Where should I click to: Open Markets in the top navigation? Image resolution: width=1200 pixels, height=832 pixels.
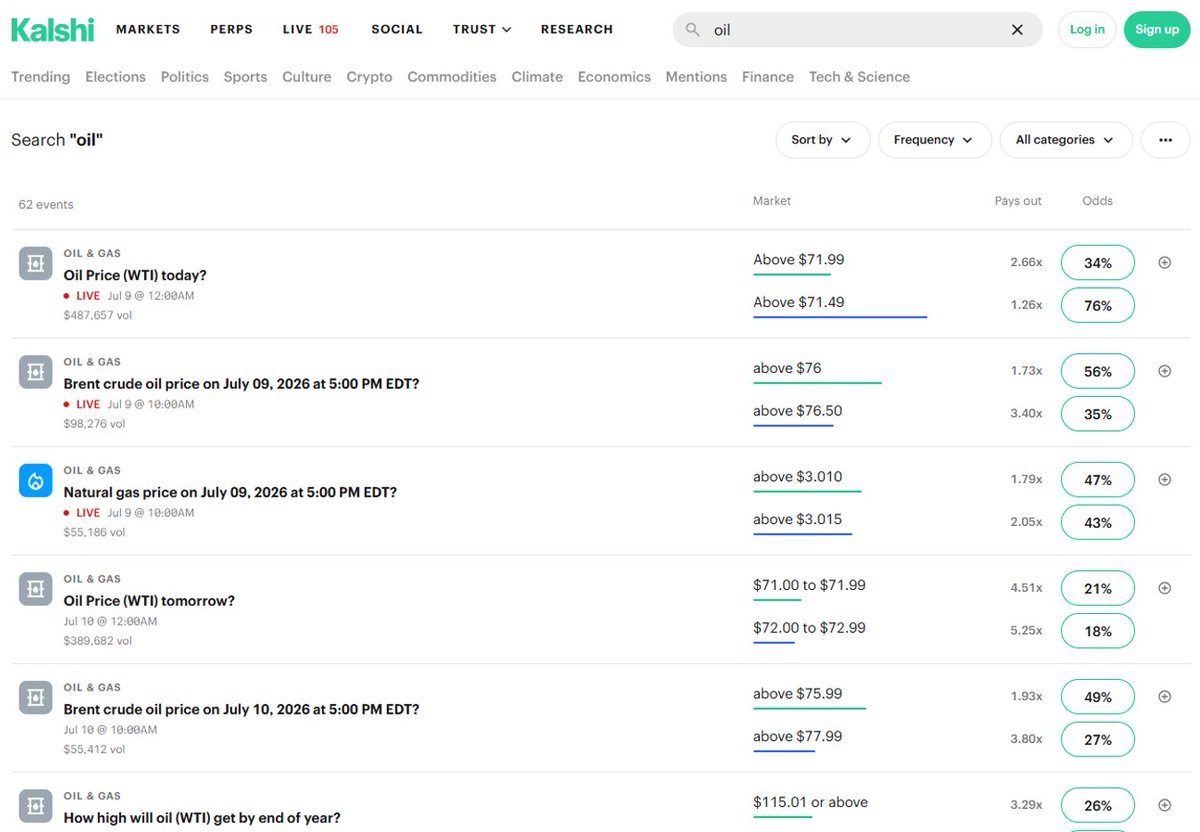148,29
